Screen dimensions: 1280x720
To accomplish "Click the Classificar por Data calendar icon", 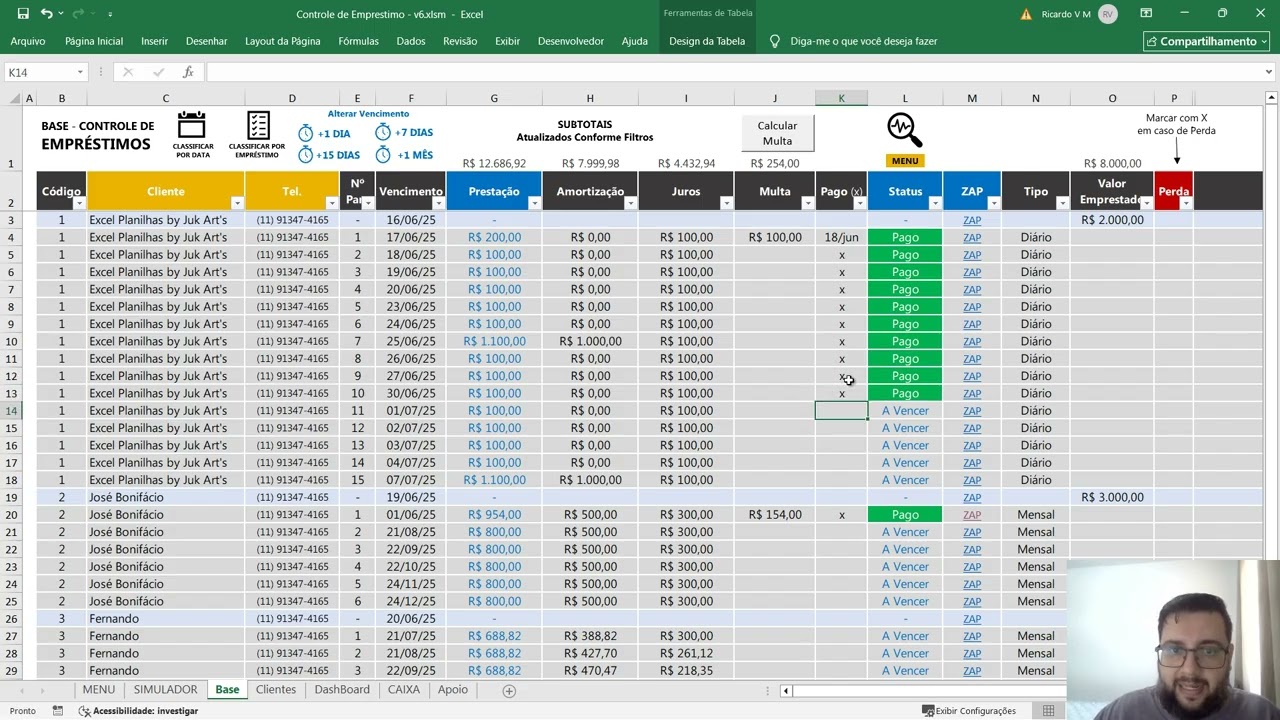I will [191, 126].
